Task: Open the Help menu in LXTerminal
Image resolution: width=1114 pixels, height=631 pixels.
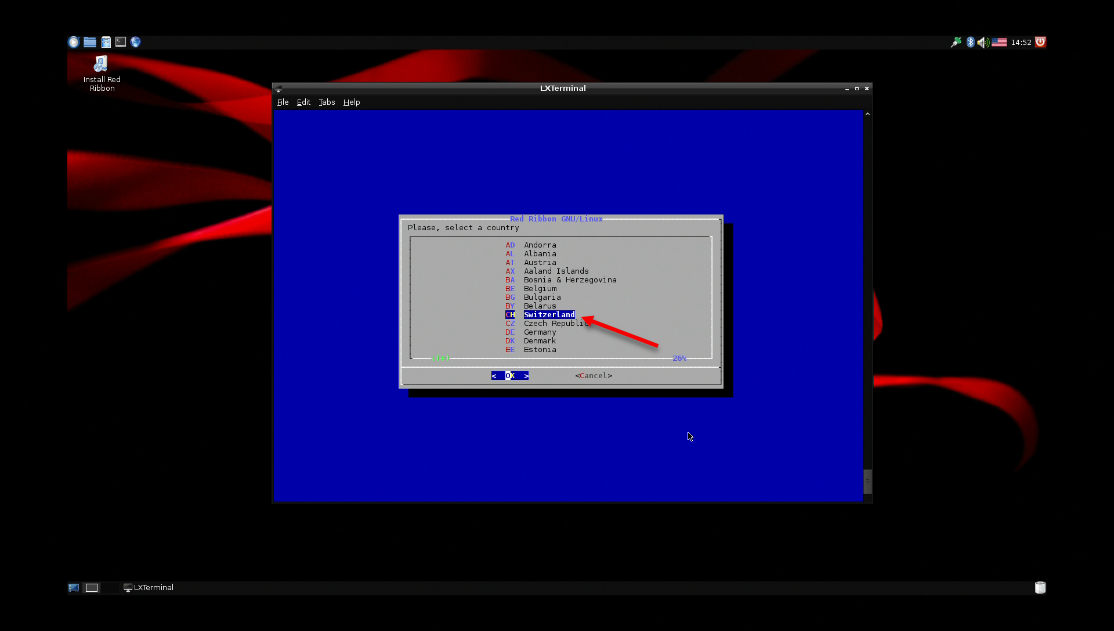Action: click(352, 102)
